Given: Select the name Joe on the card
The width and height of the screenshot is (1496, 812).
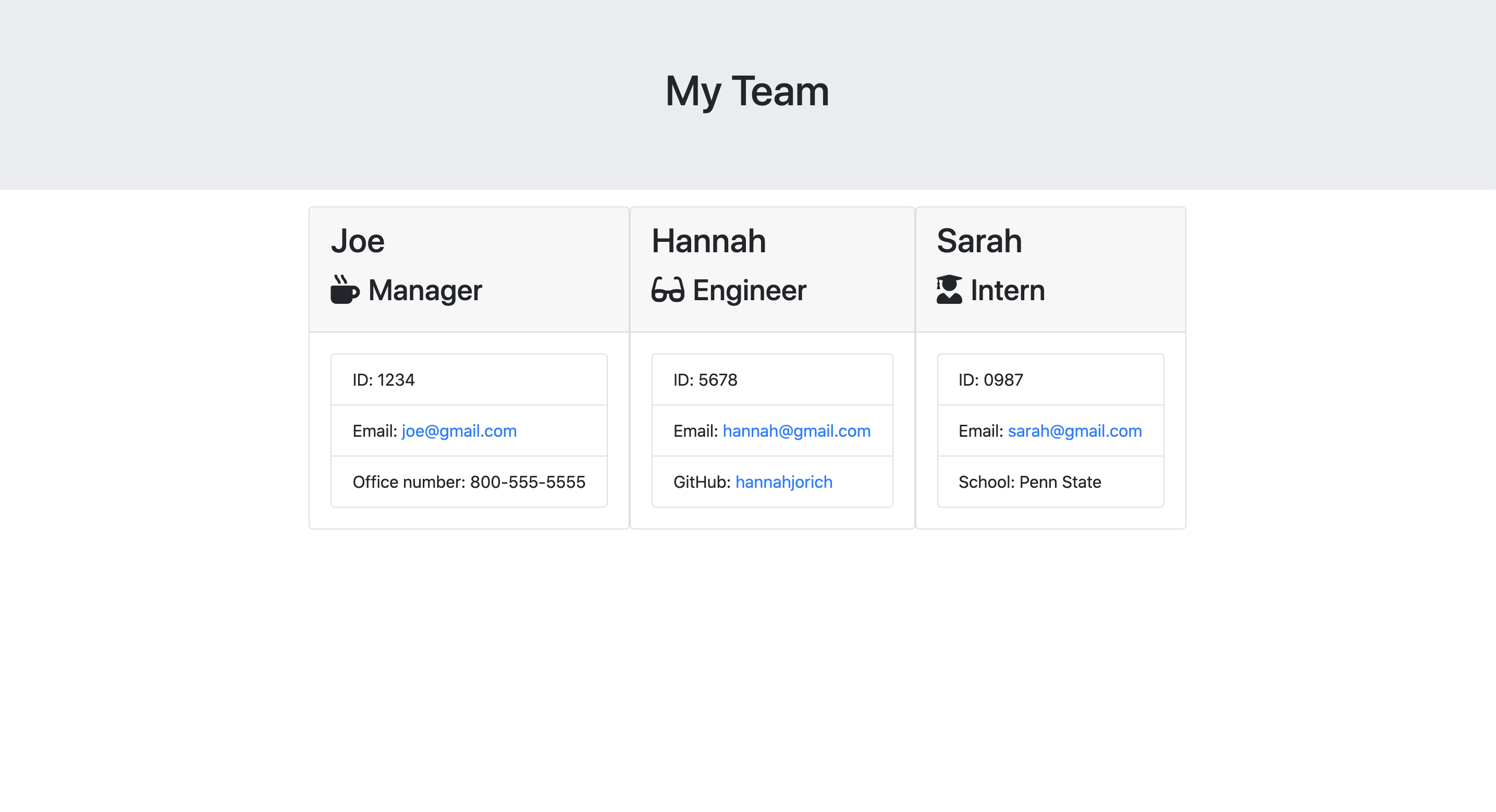Looking at the screenshot, I should 358,241.
